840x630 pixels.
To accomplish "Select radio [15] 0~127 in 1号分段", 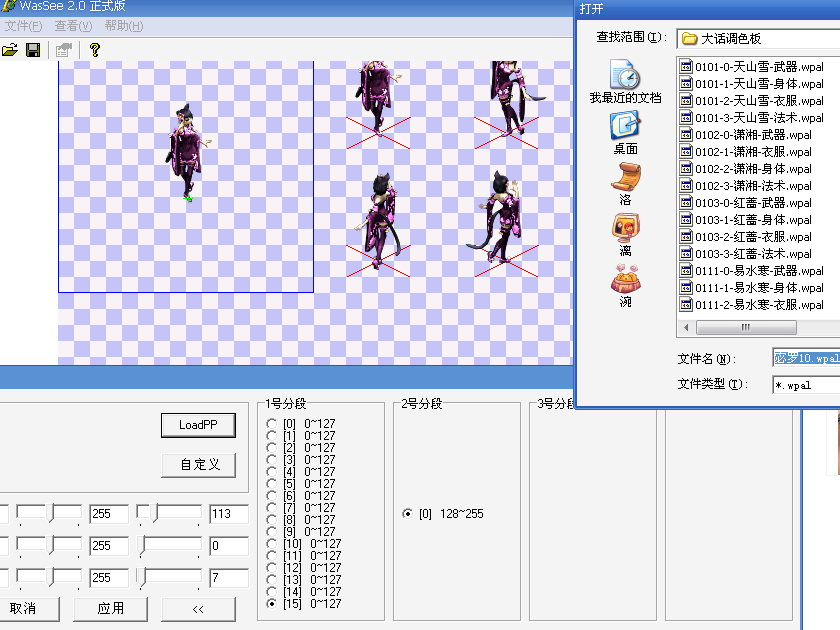I will 272,604.
